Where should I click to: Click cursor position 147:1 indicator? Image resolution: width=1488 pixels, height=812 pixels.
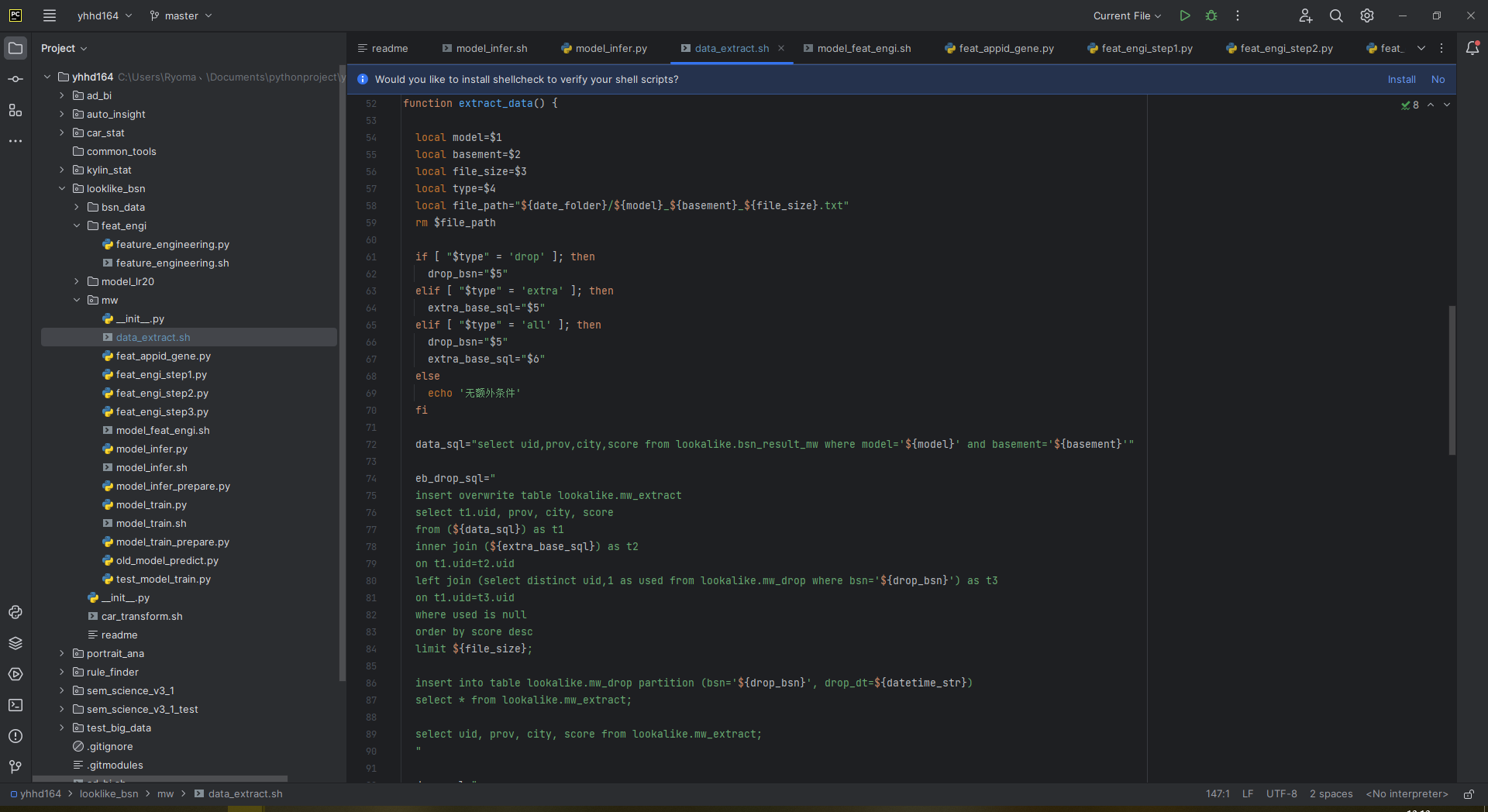[1218, 794]
